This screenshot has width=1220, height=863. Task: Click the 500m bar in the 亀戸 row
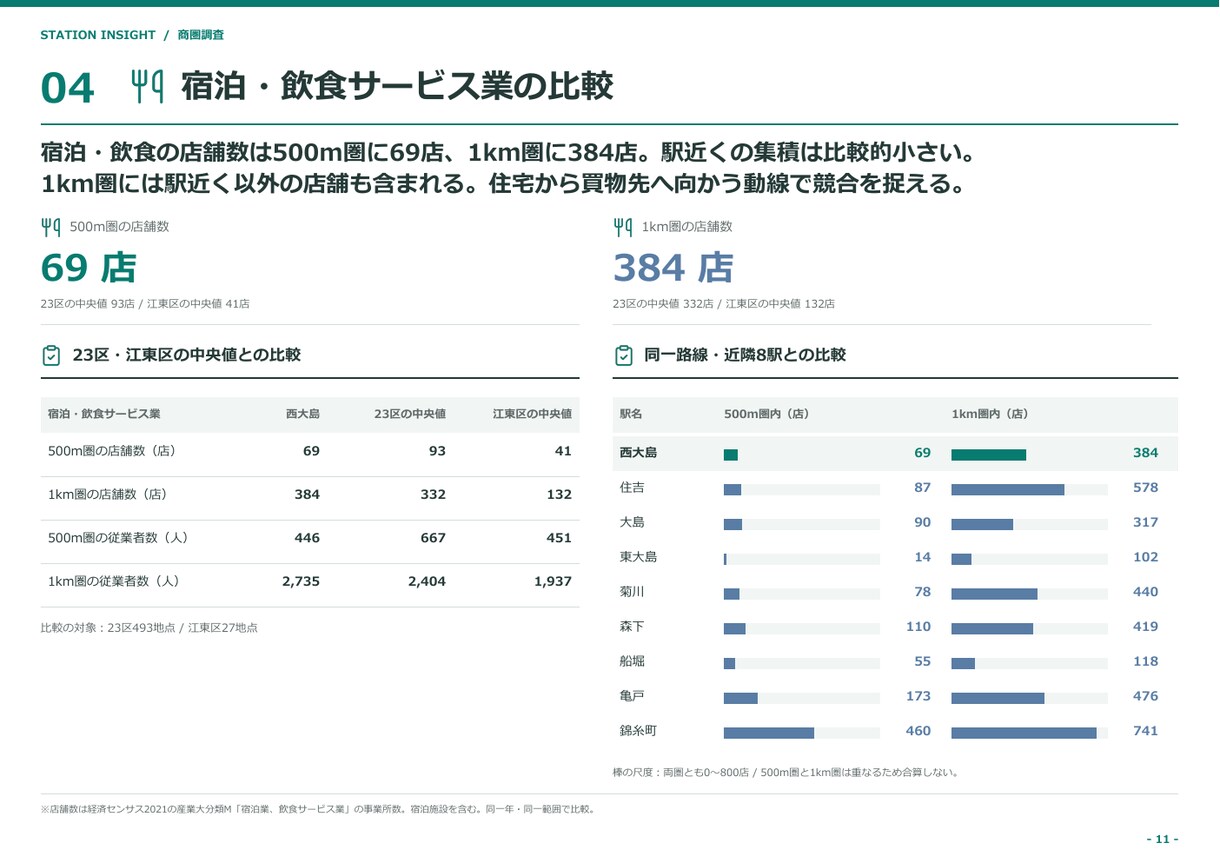pos(741,698)
